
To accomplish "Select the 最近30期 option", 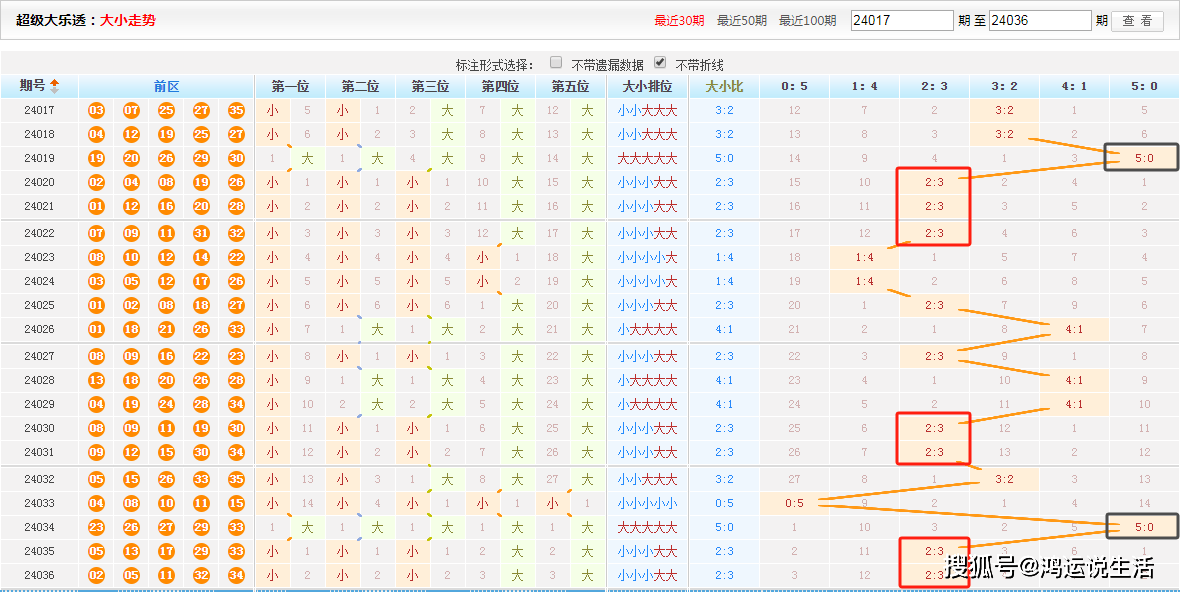I will [680, 19].
